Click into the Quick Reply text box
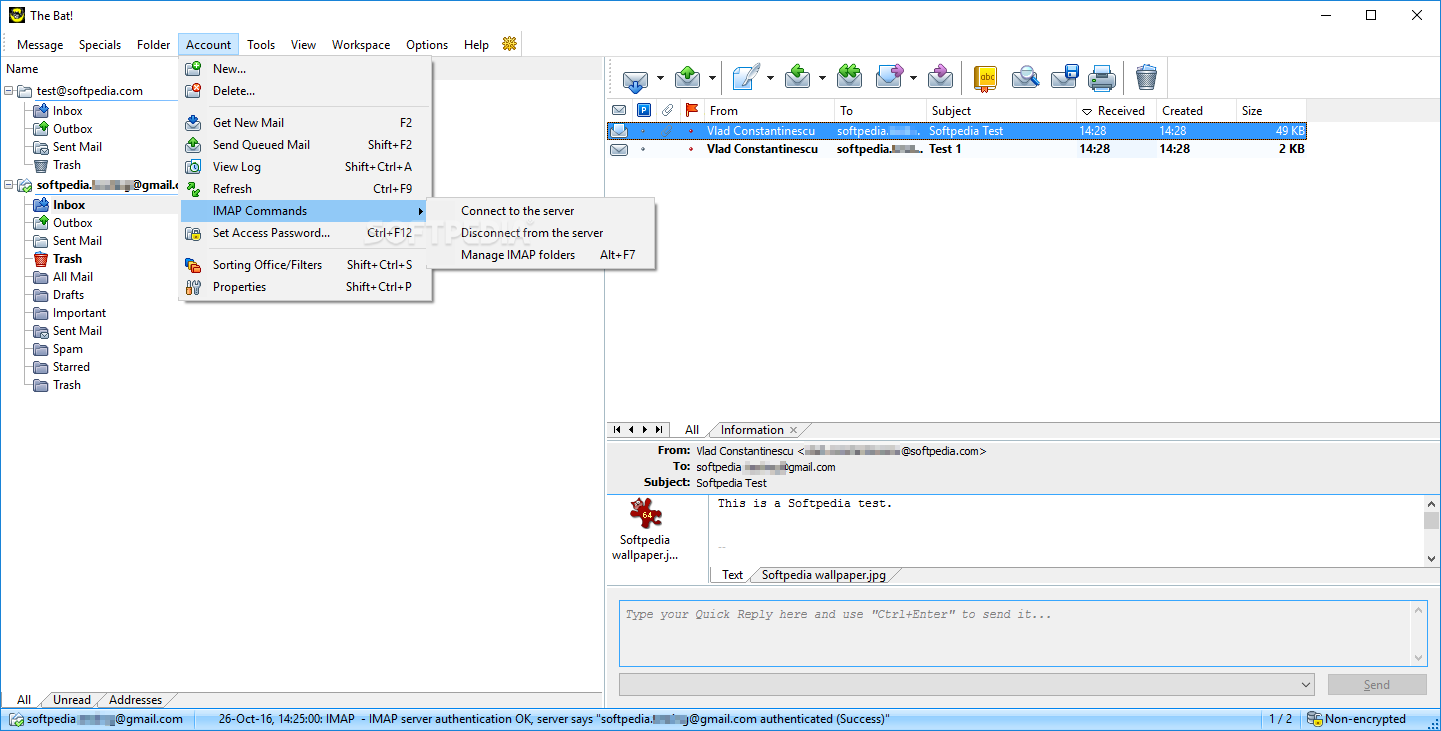Viewport: 1441px width, 731px height. coord(1015,633)
